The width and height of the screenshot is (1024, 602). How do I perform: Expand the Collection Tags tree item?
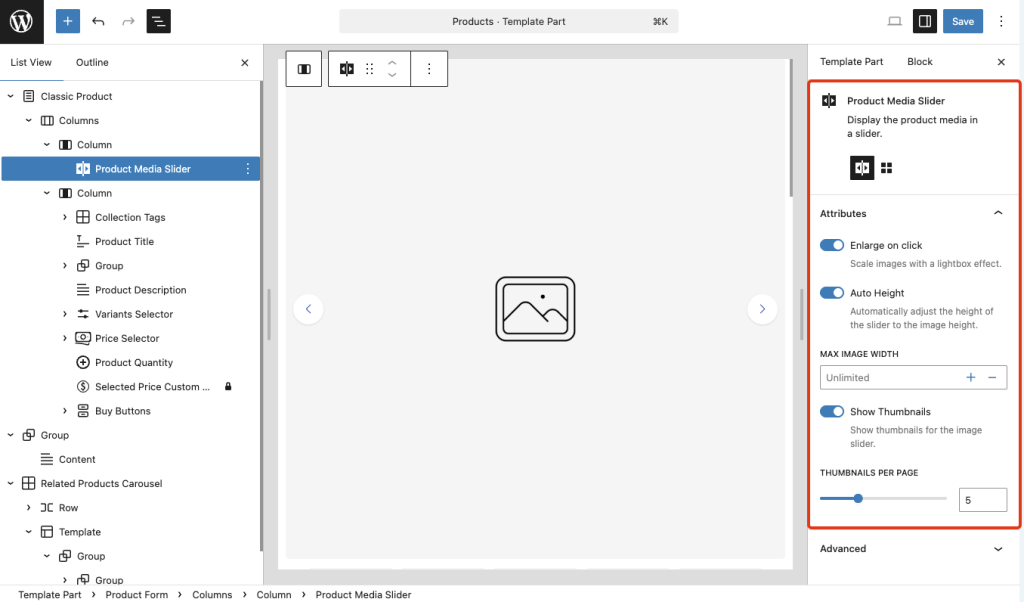coord(65,217)
